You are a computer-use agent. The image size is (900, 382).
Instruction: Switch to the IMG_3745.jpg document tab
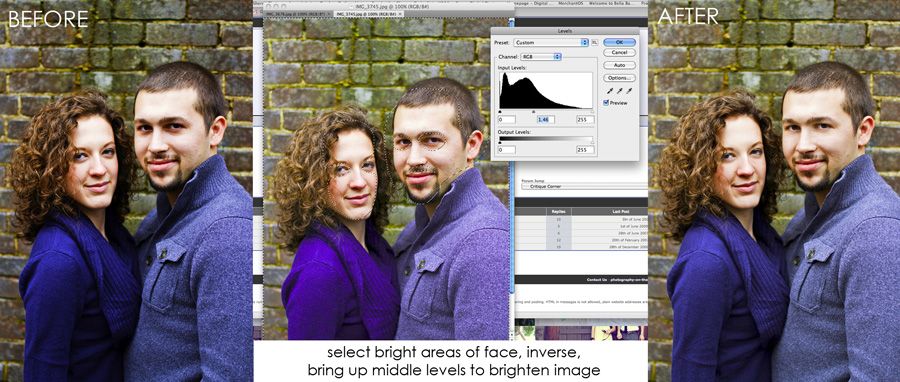(x=369, y=13)
